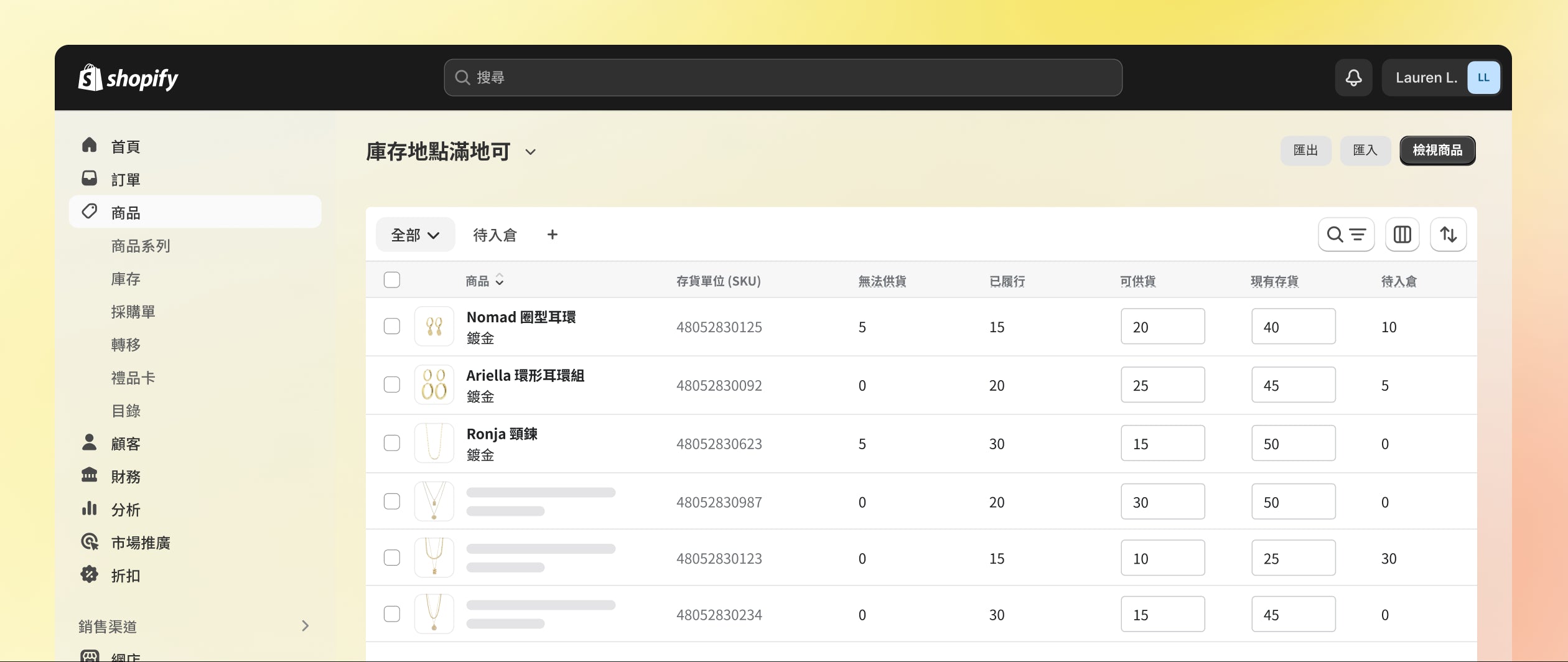The width and height of the screenshot is (1568, 662).
Task: Click the 匯入 import button
Action: coord(1365,150)
